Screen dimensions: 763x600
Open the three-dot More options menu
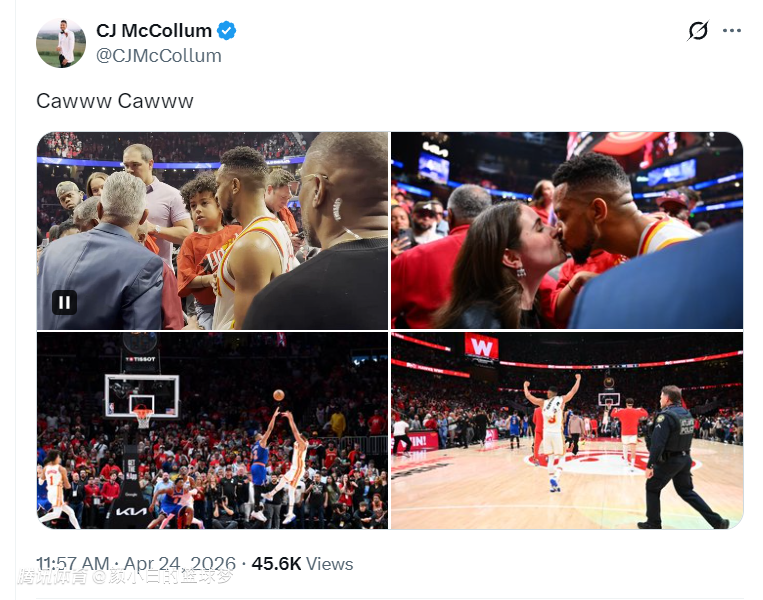732,31
